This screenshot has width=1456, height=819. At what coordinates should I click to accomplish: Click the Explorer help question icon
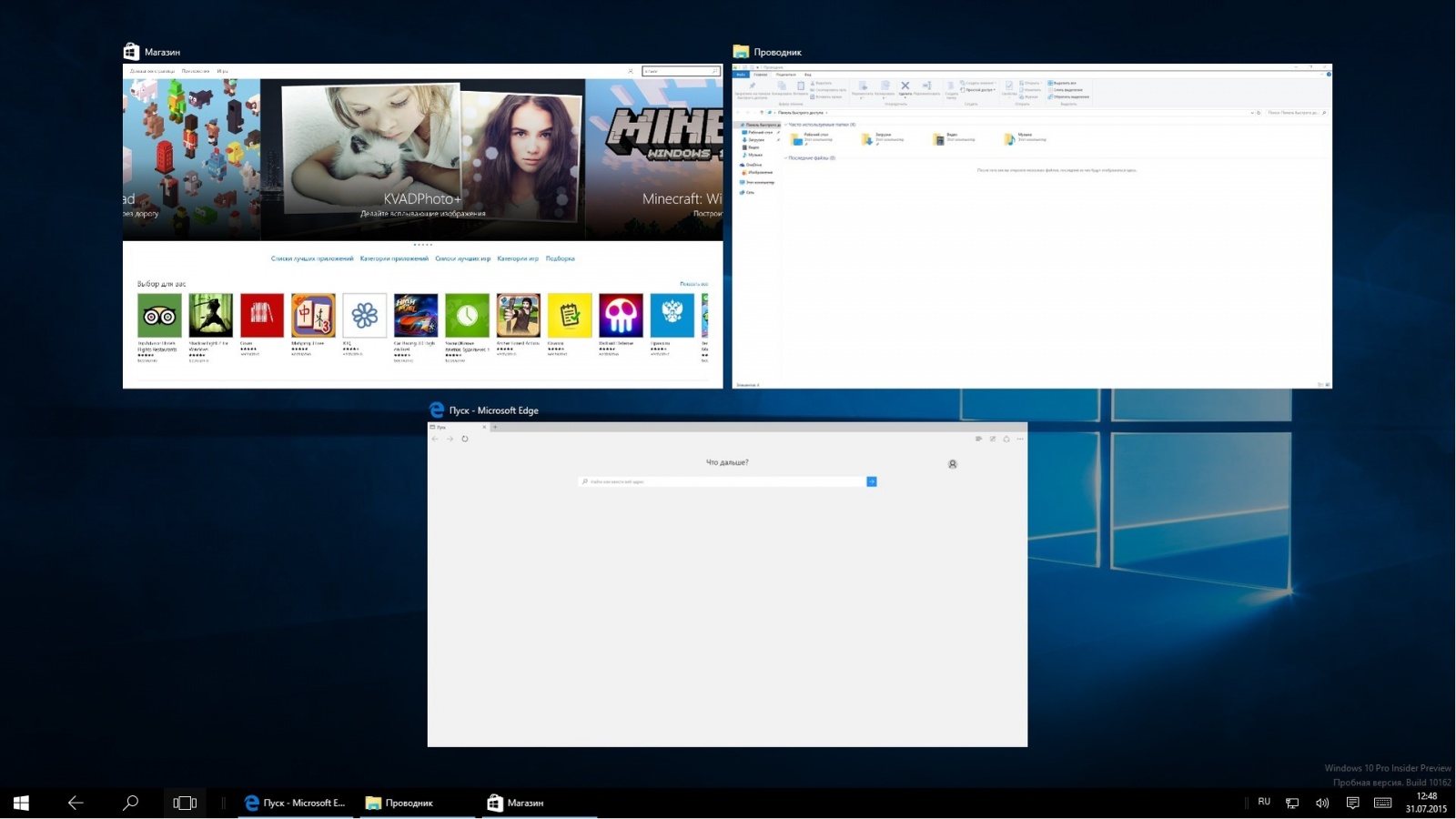click(1329, 74)
